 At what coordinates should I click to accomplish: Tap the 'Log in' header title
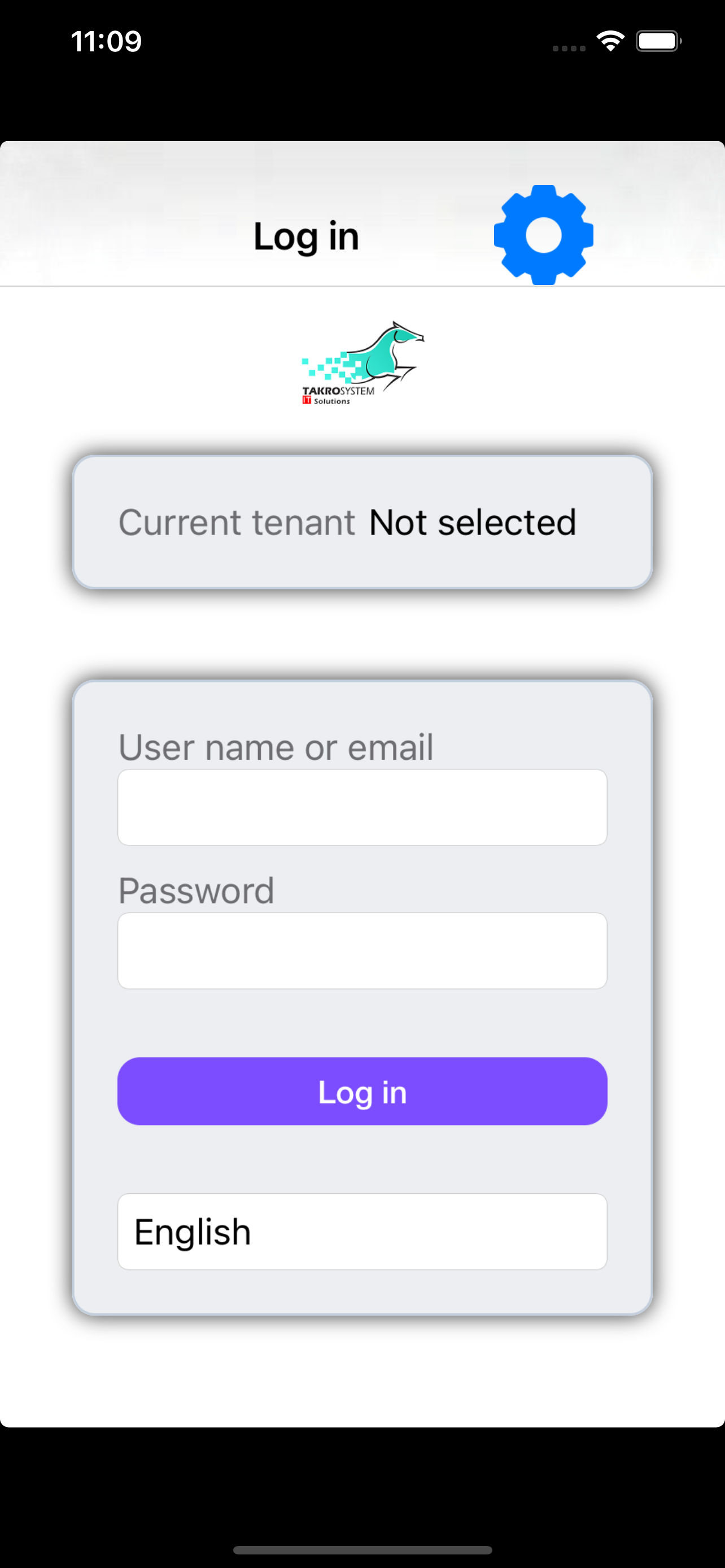coord(306,236)
